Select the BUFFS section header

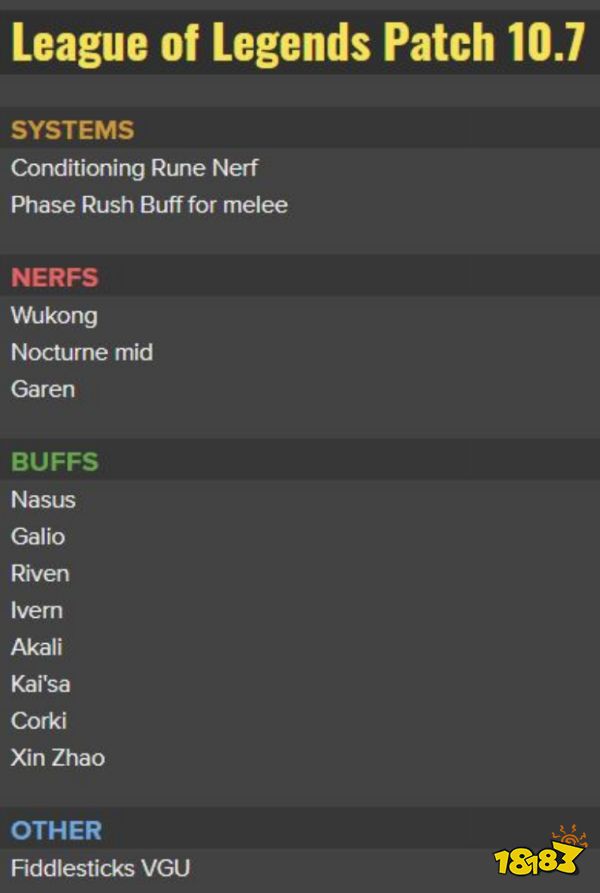[x=55, y=462]
